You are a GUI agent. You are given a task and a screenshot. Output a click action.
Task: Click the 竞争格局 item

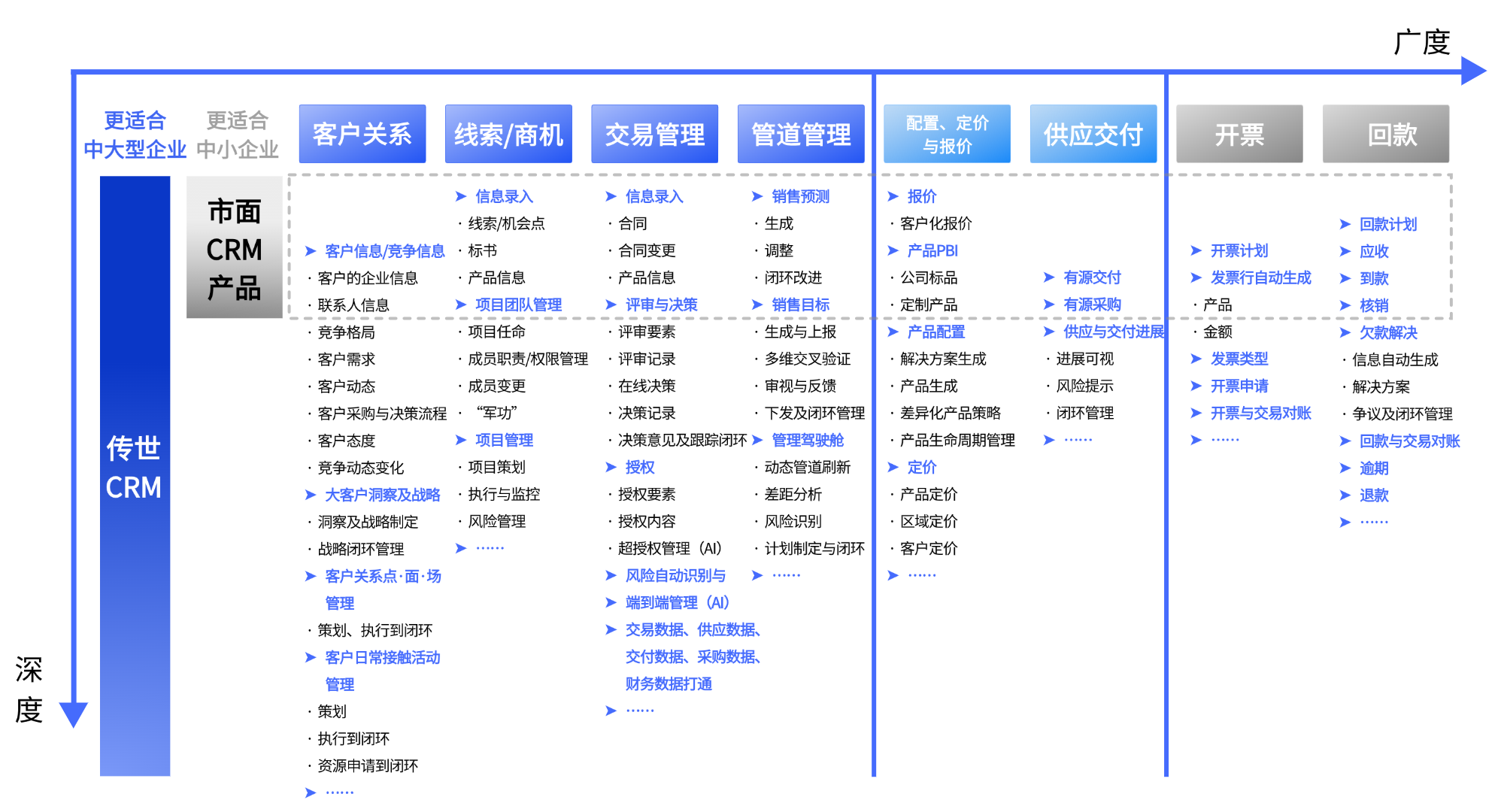tap(346, 332)
